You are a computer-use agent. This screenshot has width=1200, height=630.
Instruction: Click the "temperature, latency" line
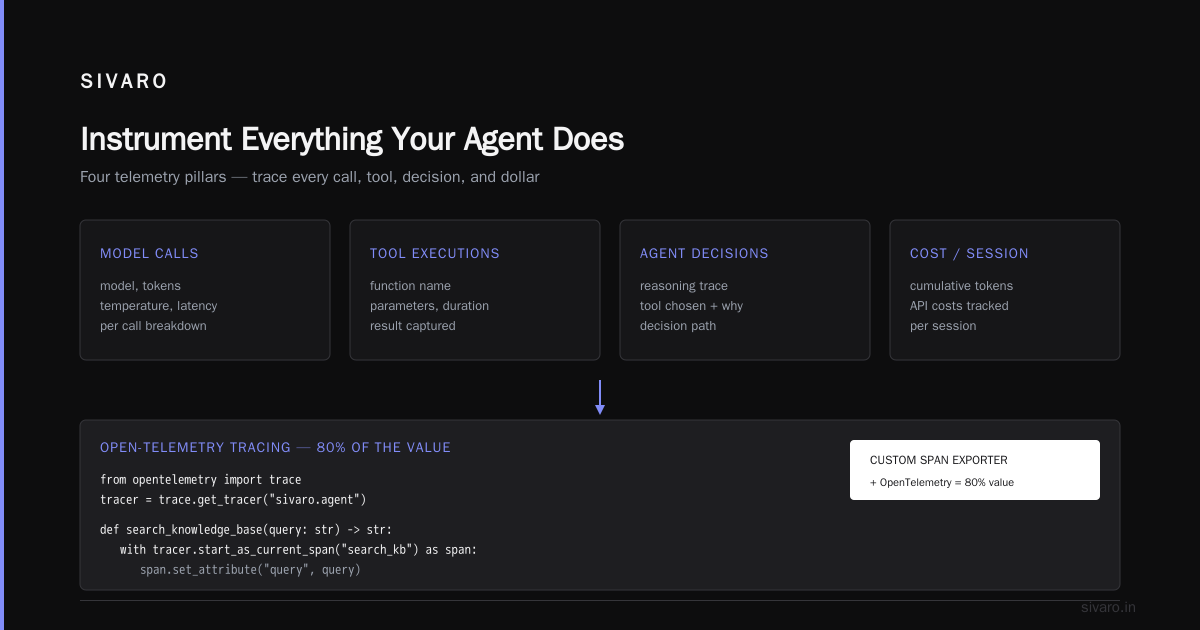pos(158,306)
